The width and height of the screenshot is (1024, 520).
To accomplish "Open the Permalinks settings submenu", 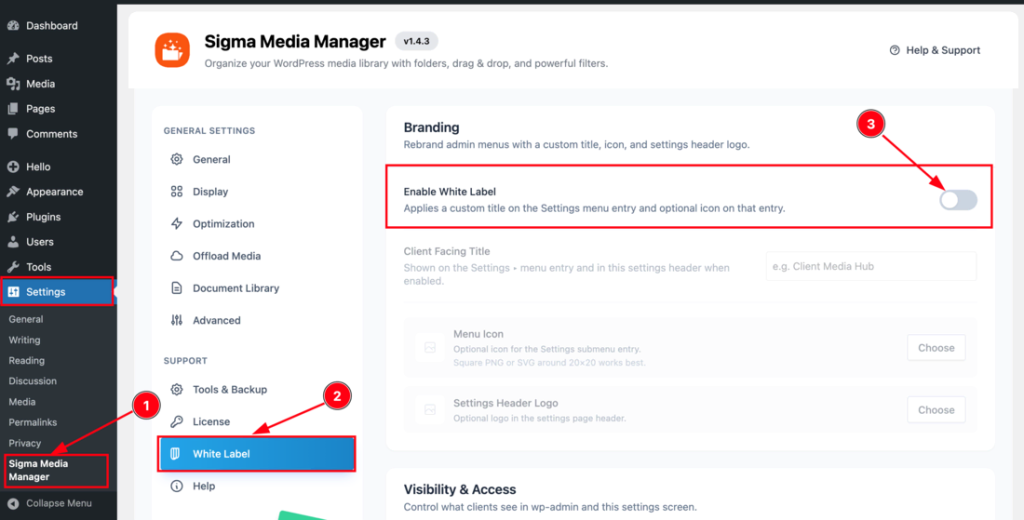I will pyautogui.click(x=33, y=422).
